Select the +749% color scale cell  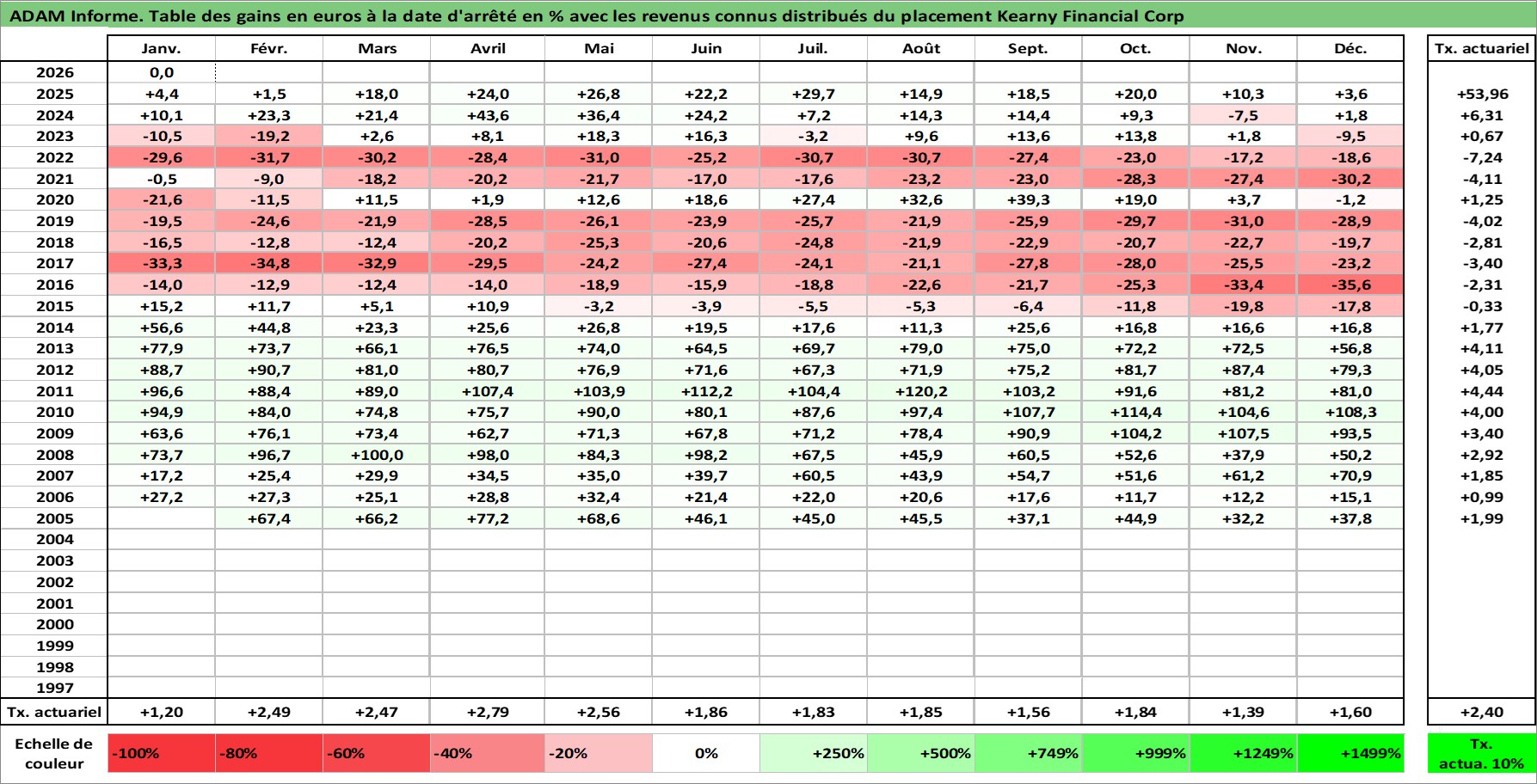[x=1028, y=753]
